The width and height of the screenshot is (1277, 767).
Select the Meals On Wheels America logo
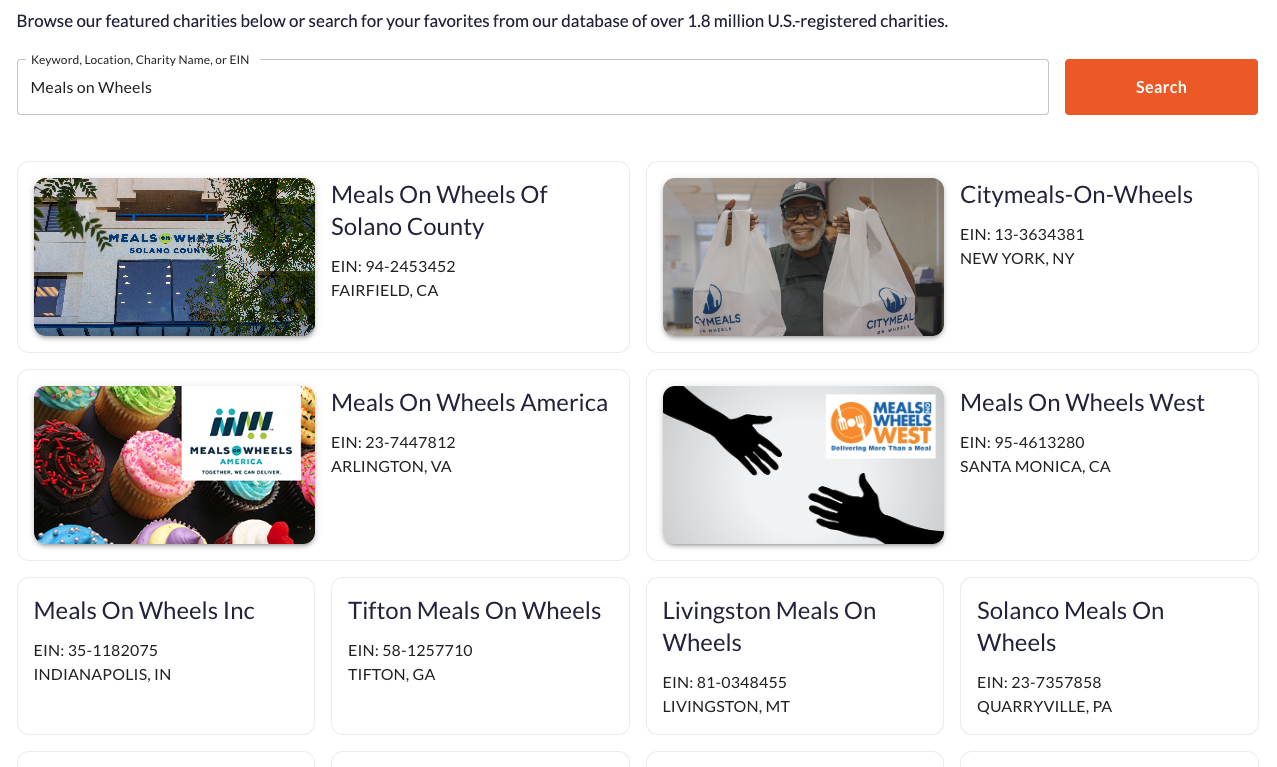click(241, 433)
